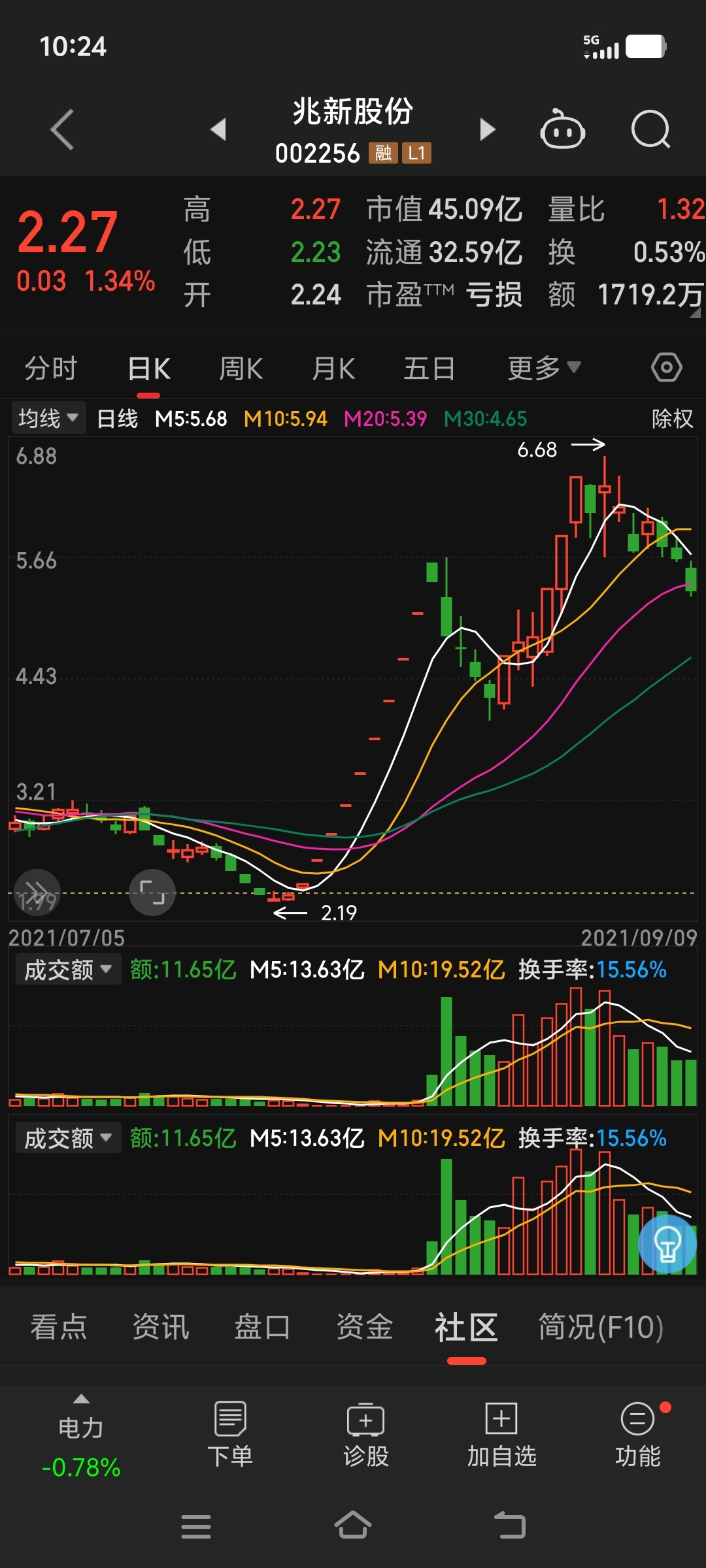The height and width of the screenshot is (1568, 706).
Task: Tap the 6.68 high price marker
Action: click(537, 449)
